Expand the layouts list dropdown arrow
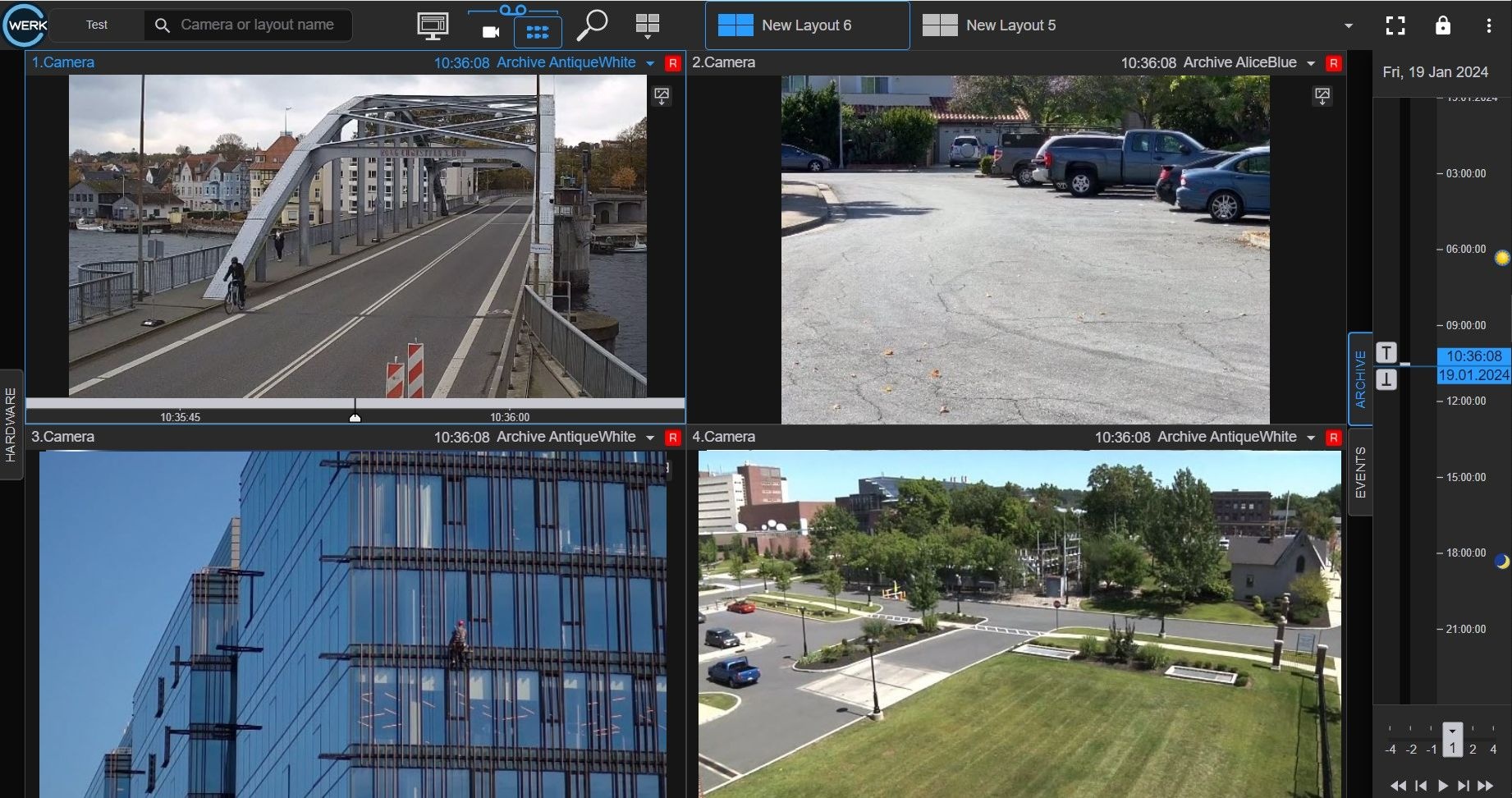This screenshot has width=1512, height=798. click(1348, 25)
